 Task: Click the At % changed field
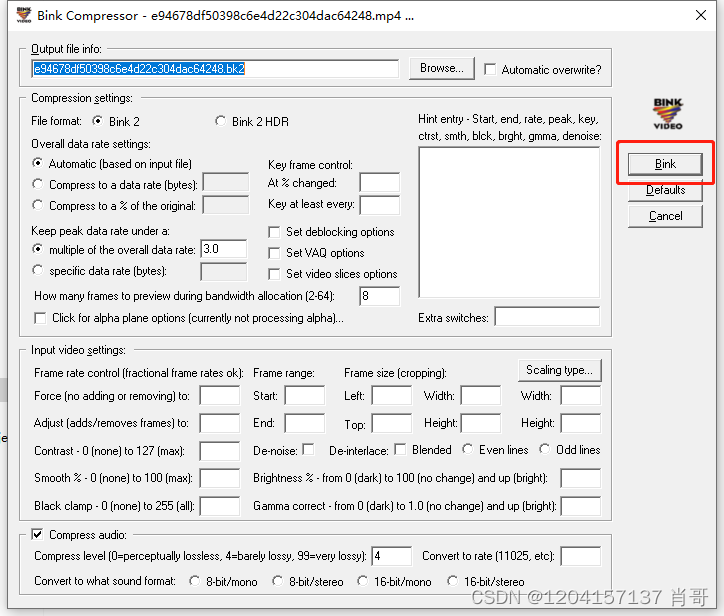(380, 182)
